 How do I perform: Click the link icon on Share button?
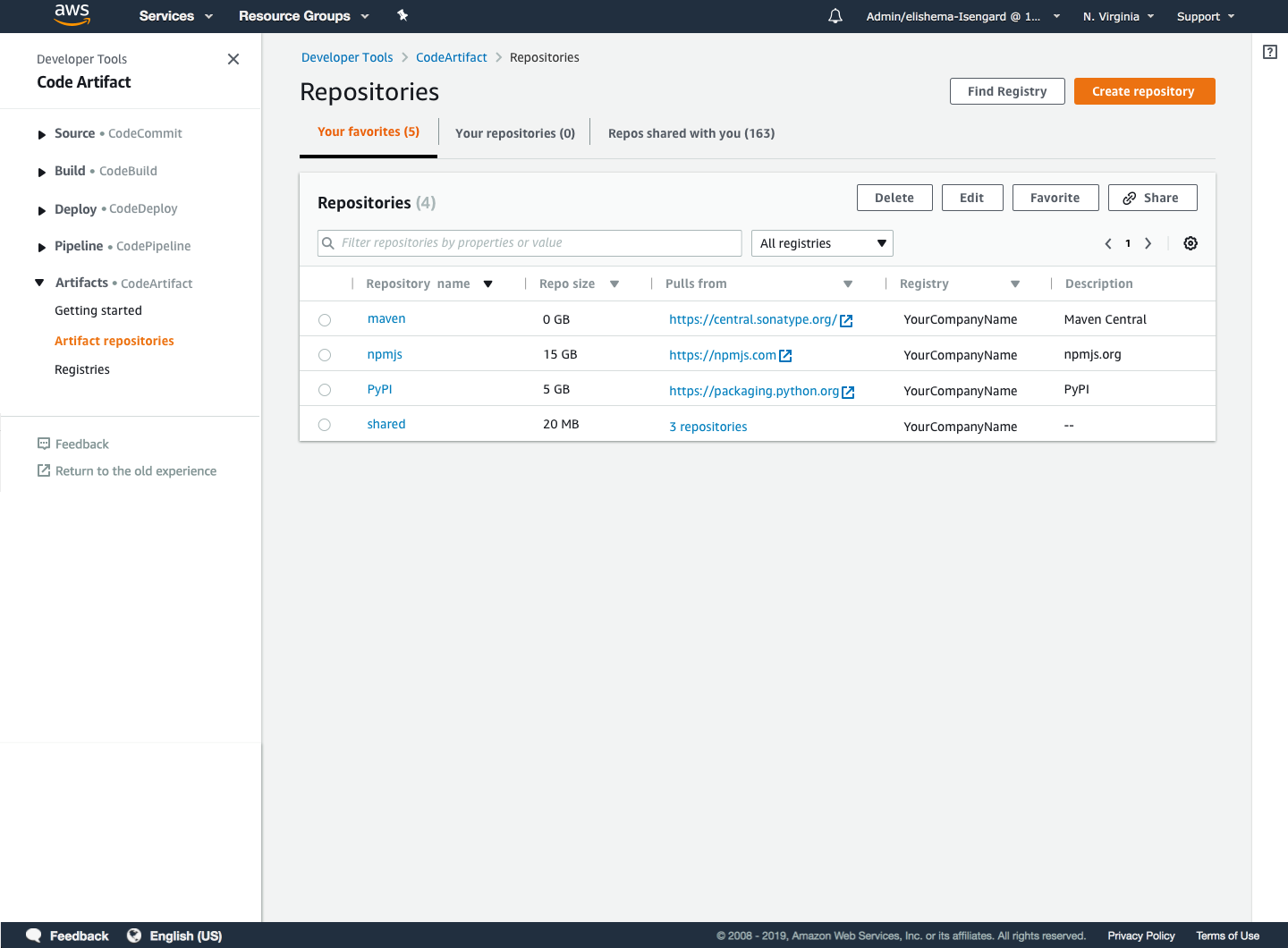coord(1130,199)
